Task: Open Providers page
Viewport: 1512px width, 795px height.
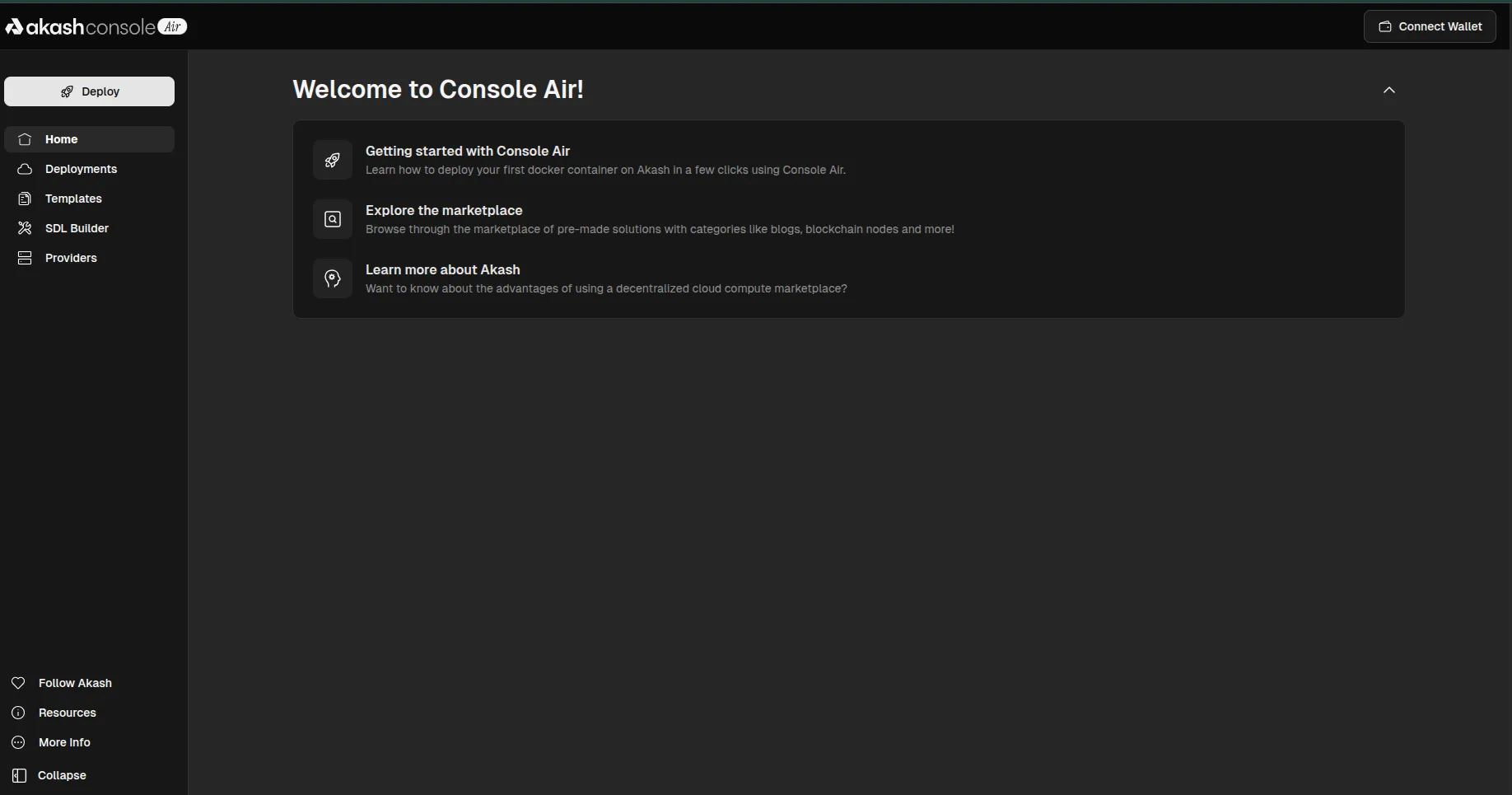Action: pos(89,258)
